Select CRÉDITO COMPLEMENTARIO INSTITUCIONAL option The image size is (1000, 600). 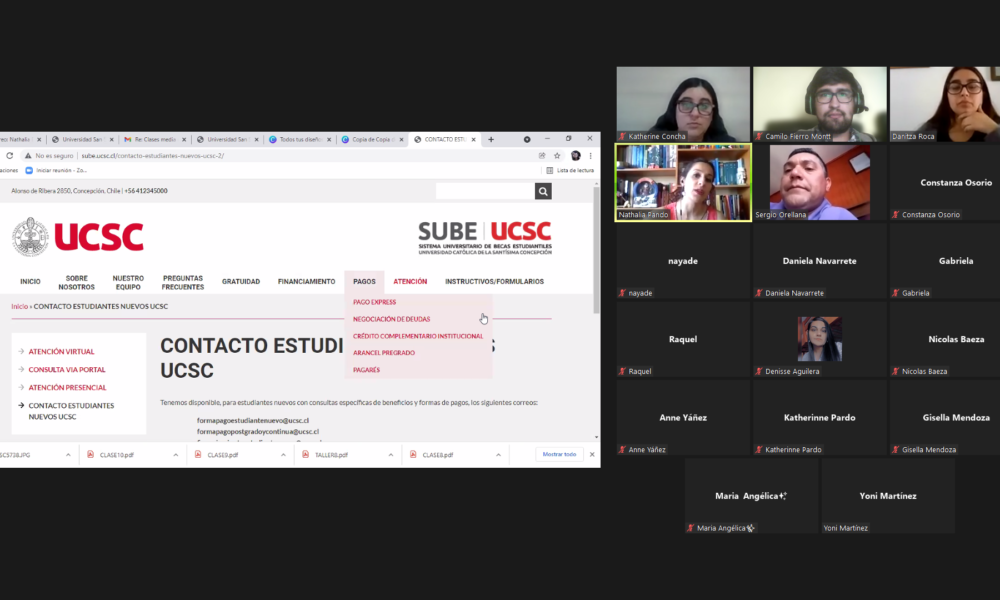(418, 336)
